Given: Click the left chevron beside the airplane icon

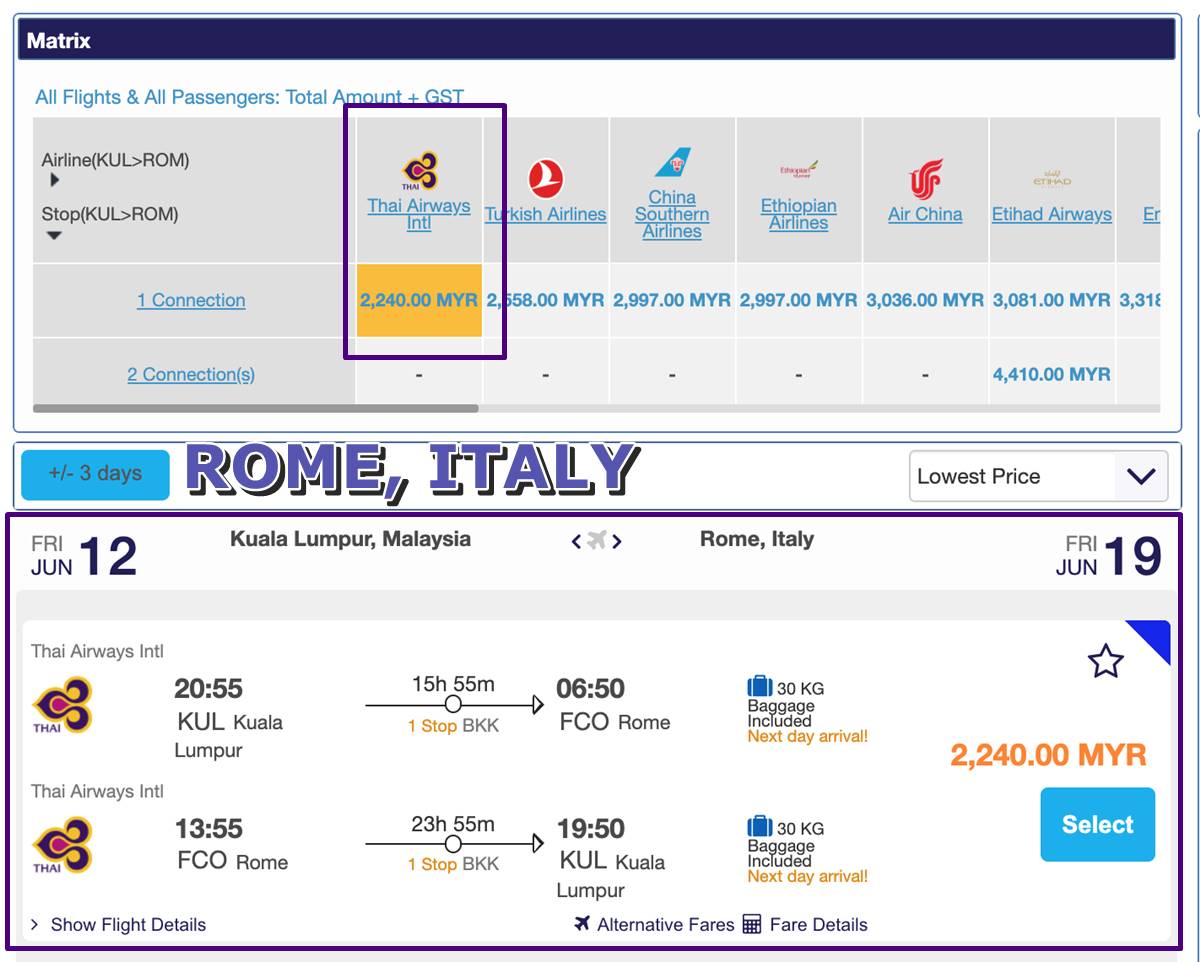Looking at the screenshot, I should click(x=576, y=541).
